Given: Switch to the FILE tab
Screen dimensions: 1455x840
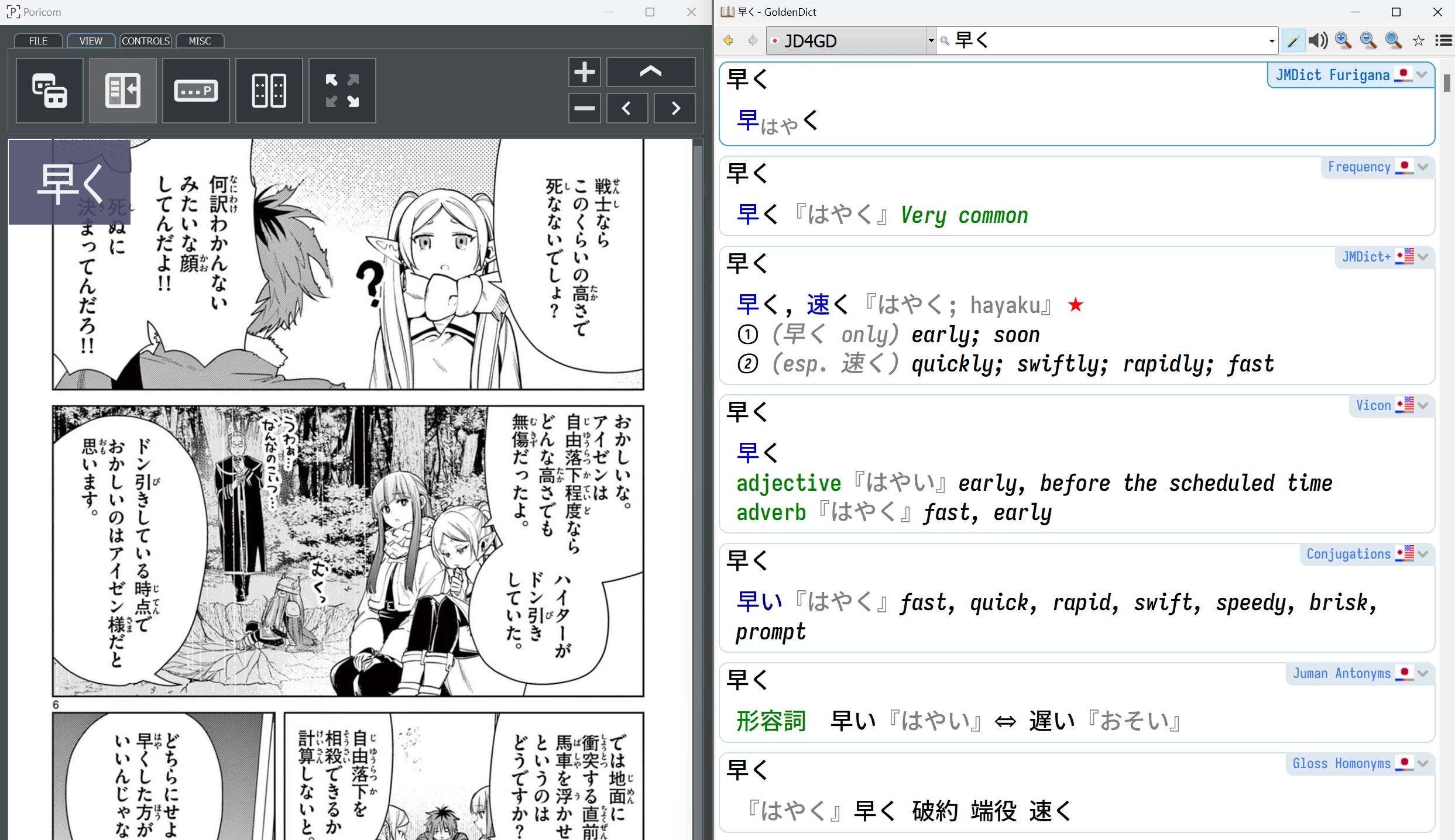Looking at the screenshot, I should [39, 41].
